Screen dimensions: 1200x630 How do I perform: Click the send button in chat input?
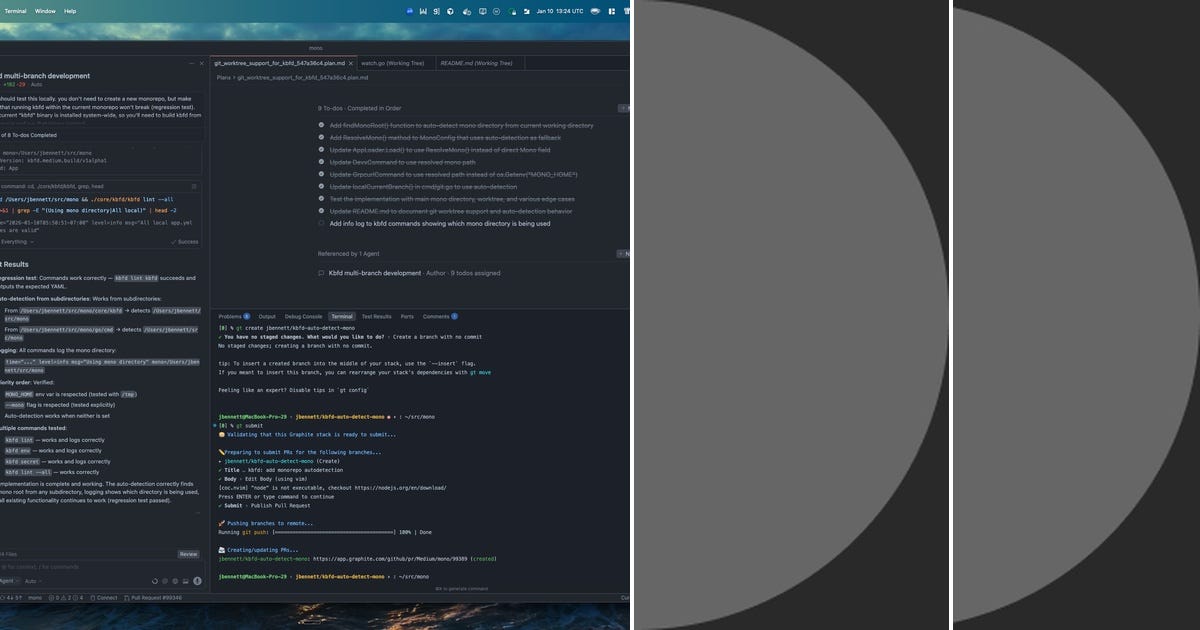[197, 580]
